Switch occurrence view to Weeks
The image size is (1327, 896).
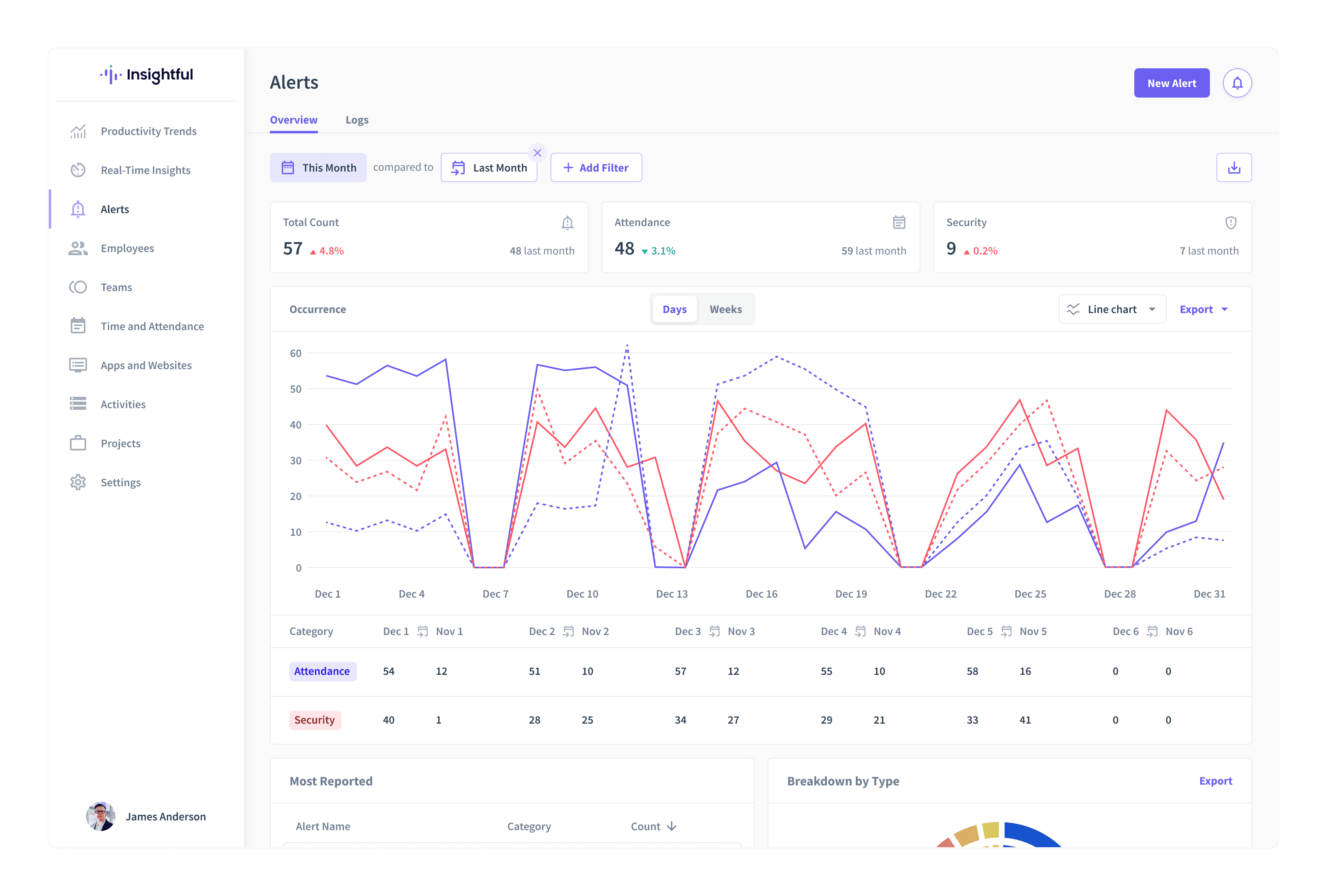pos(725,309)
